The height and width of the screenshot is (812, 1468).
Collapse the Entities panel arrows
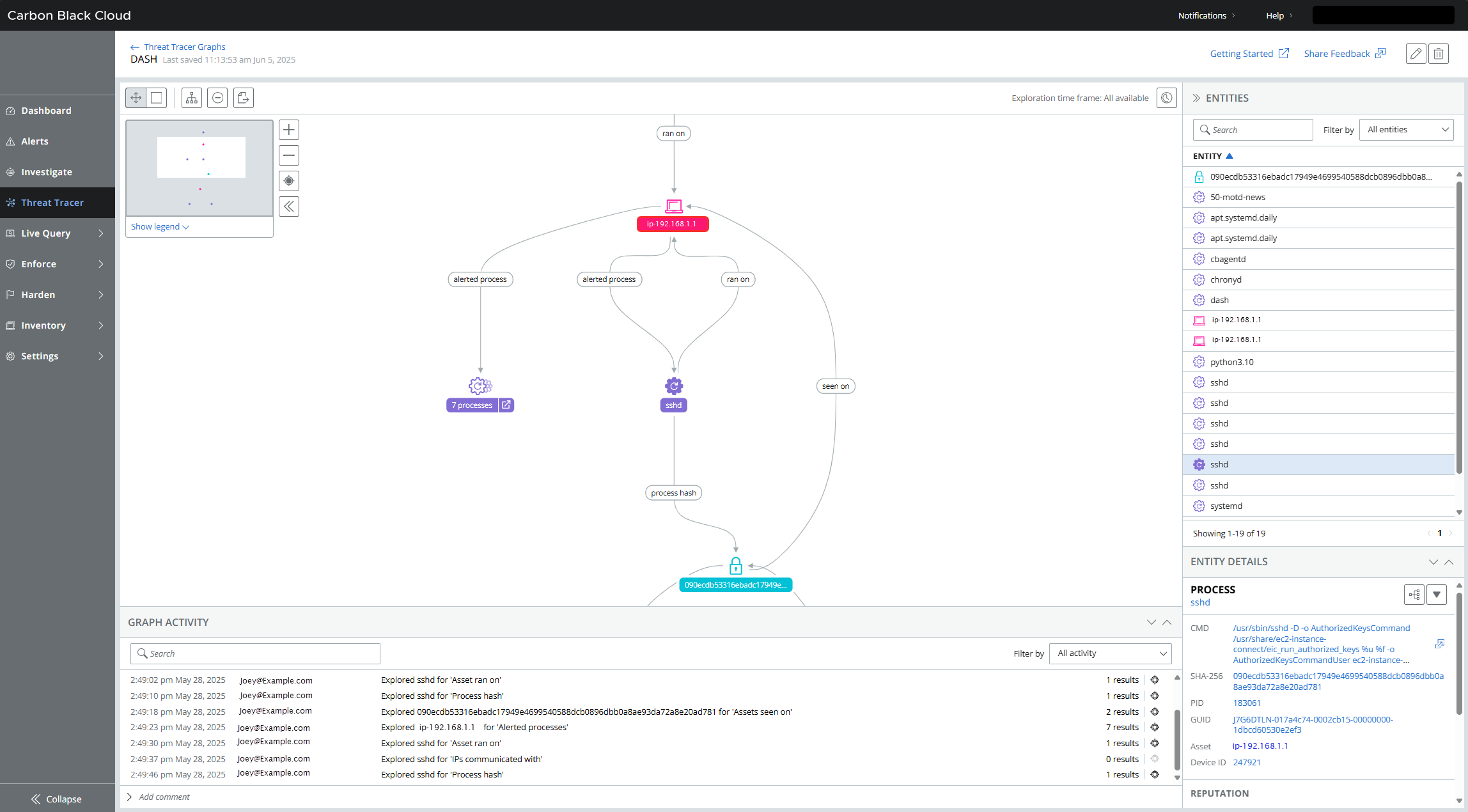click(x=1196, y=98)
